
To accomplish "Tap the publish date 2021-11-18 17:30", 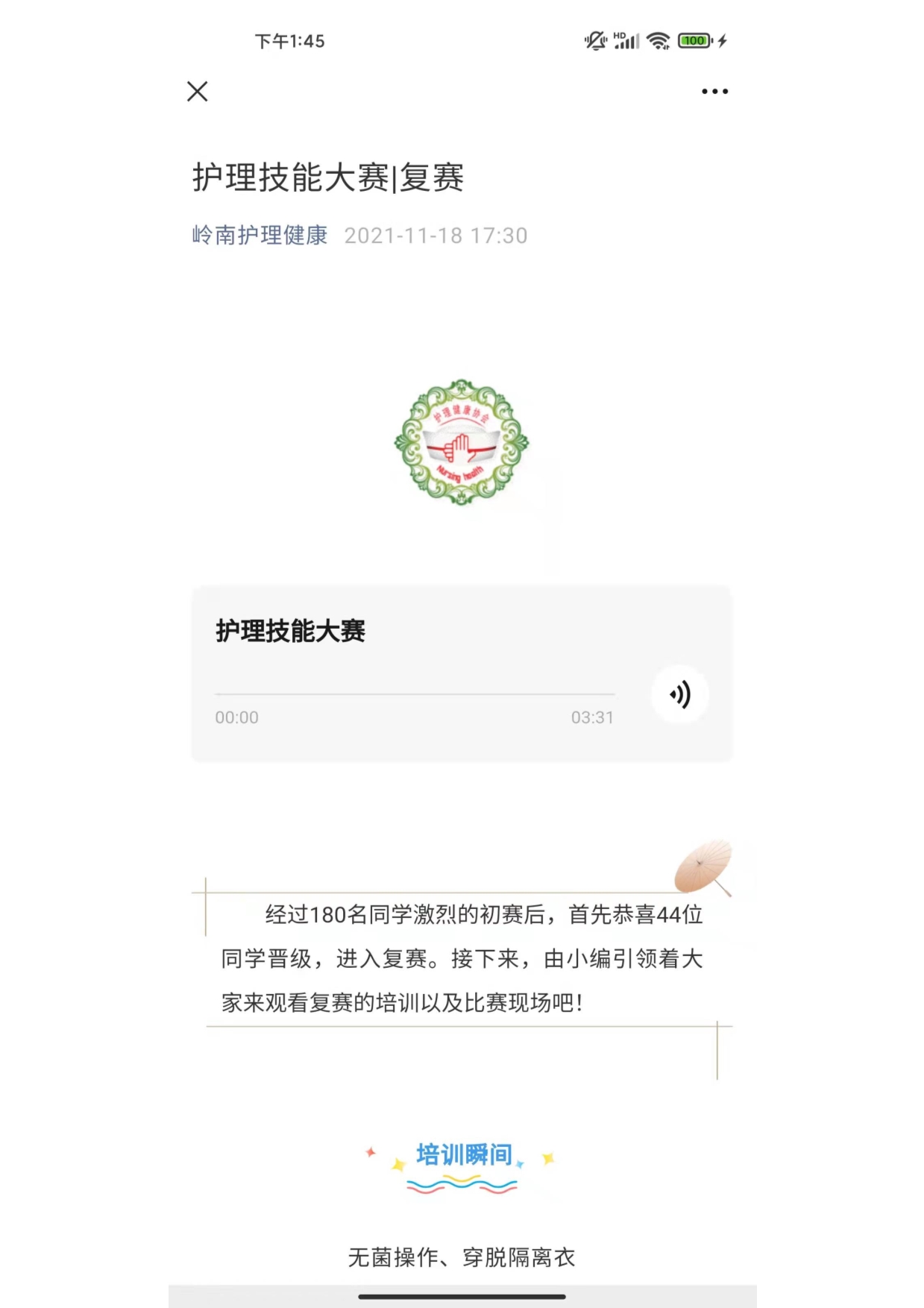I will 436,236.
